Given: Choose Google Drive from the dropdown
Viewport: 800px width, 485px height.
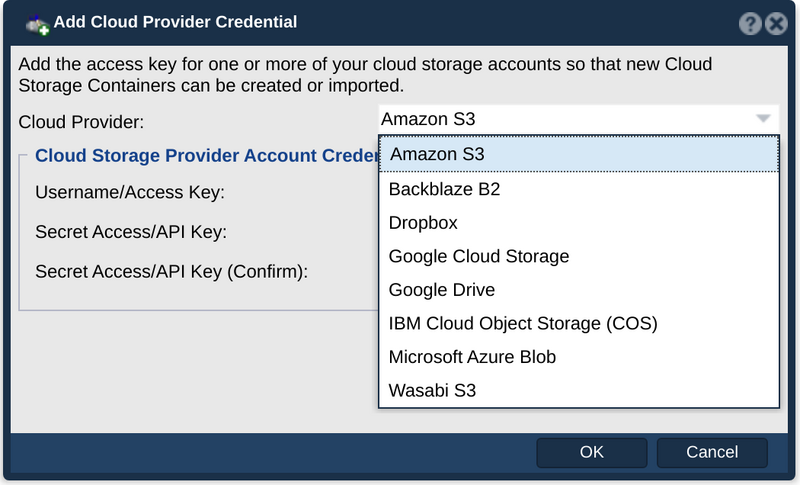Looking at the screenshot, I should pyautogui.click(x=579, y=290).
